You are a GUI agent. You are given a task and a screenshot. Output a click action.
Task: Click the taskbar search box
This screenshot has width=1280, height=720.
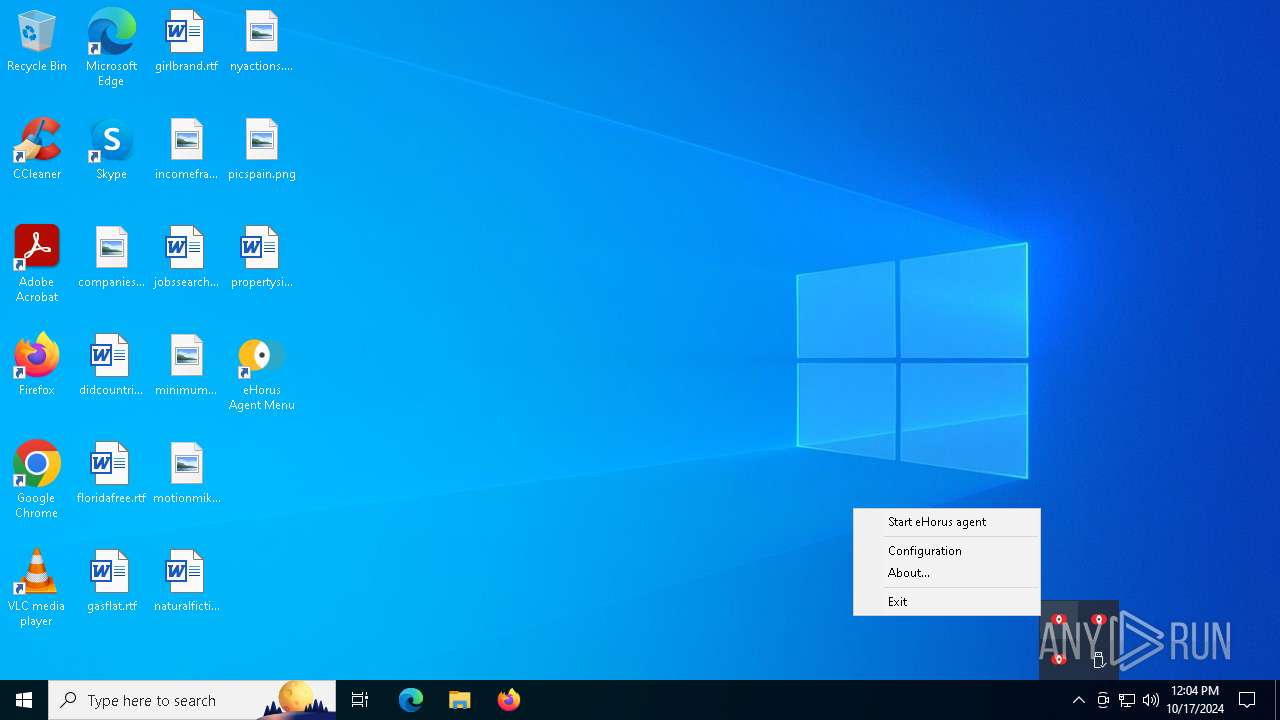pyautogui.click(x=192, y=700)
